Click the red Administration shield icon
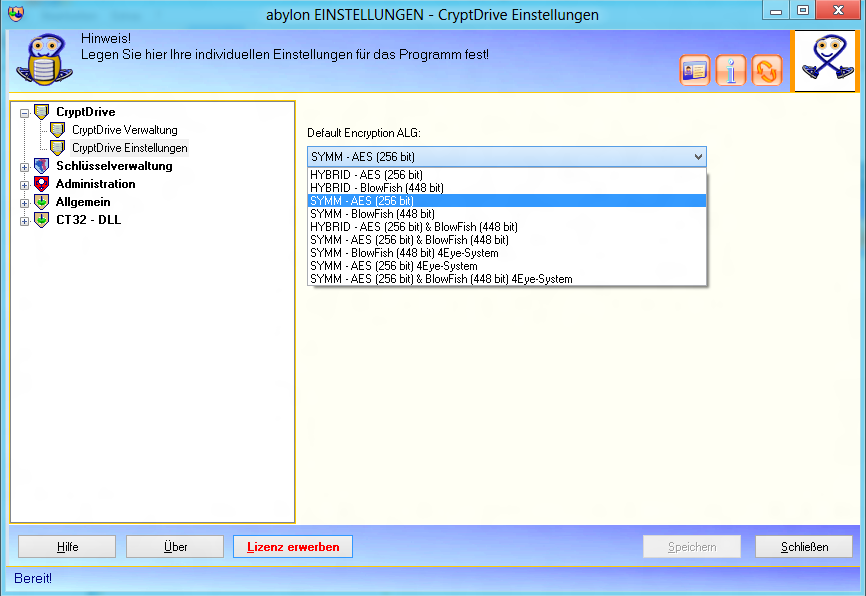The image size is (866, 596). coord(41,184)
